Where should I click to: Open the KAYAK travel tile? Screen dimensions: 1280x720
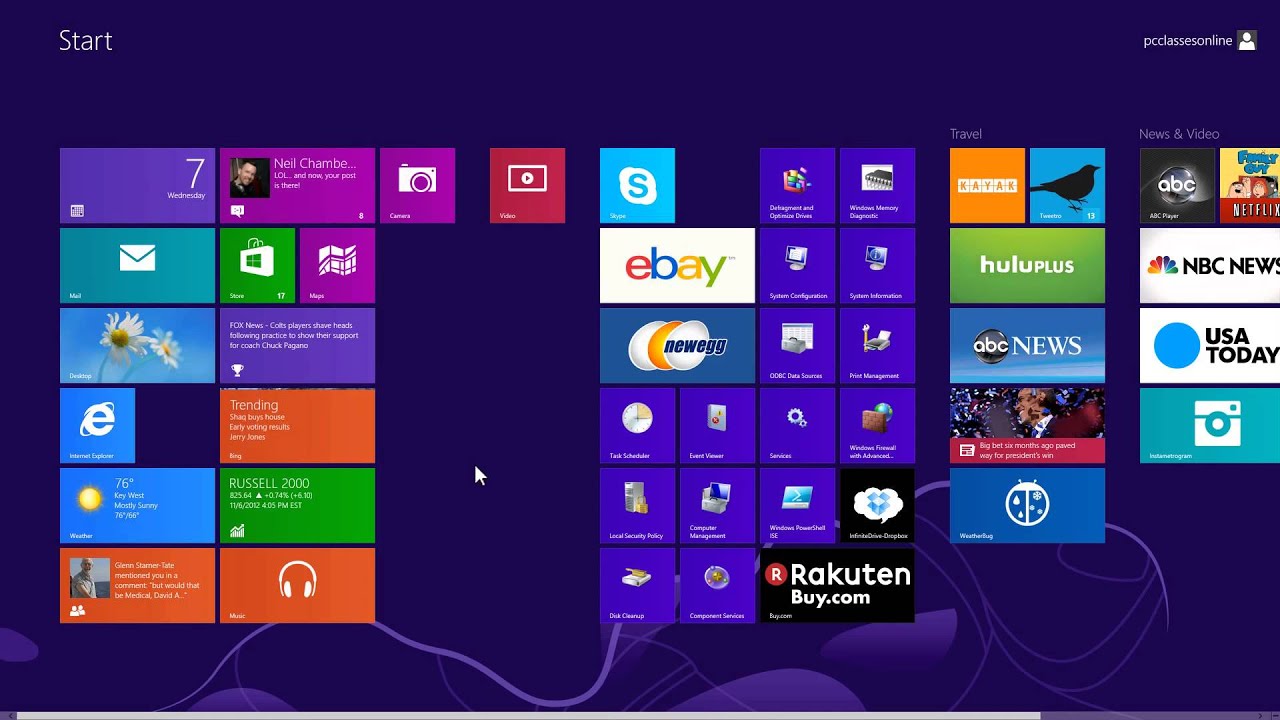click(987, 185)
